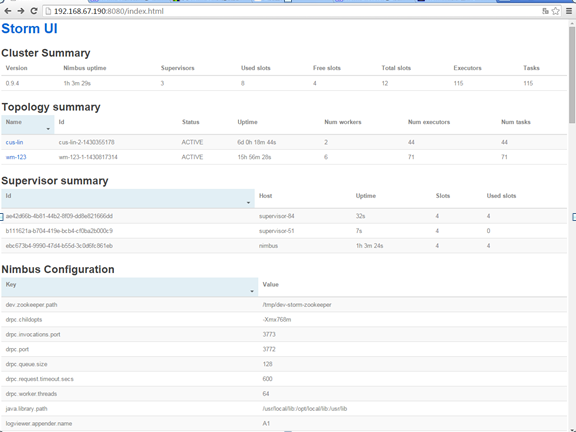Viewport: 576px width, 432px height.
Task: Click the java.library.path key
Action: [26, 408]
